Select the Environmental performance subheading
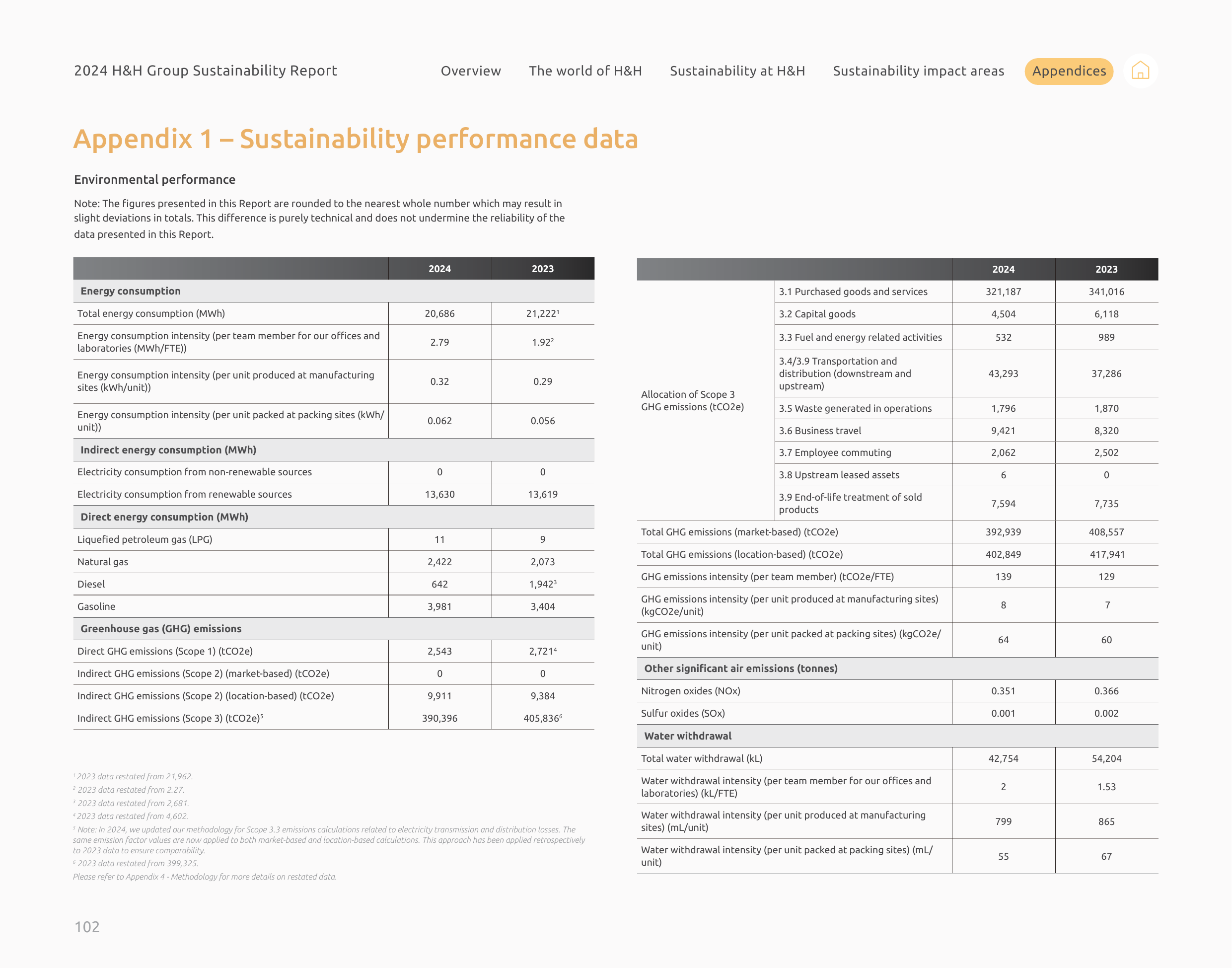 (x=154, y=179)
